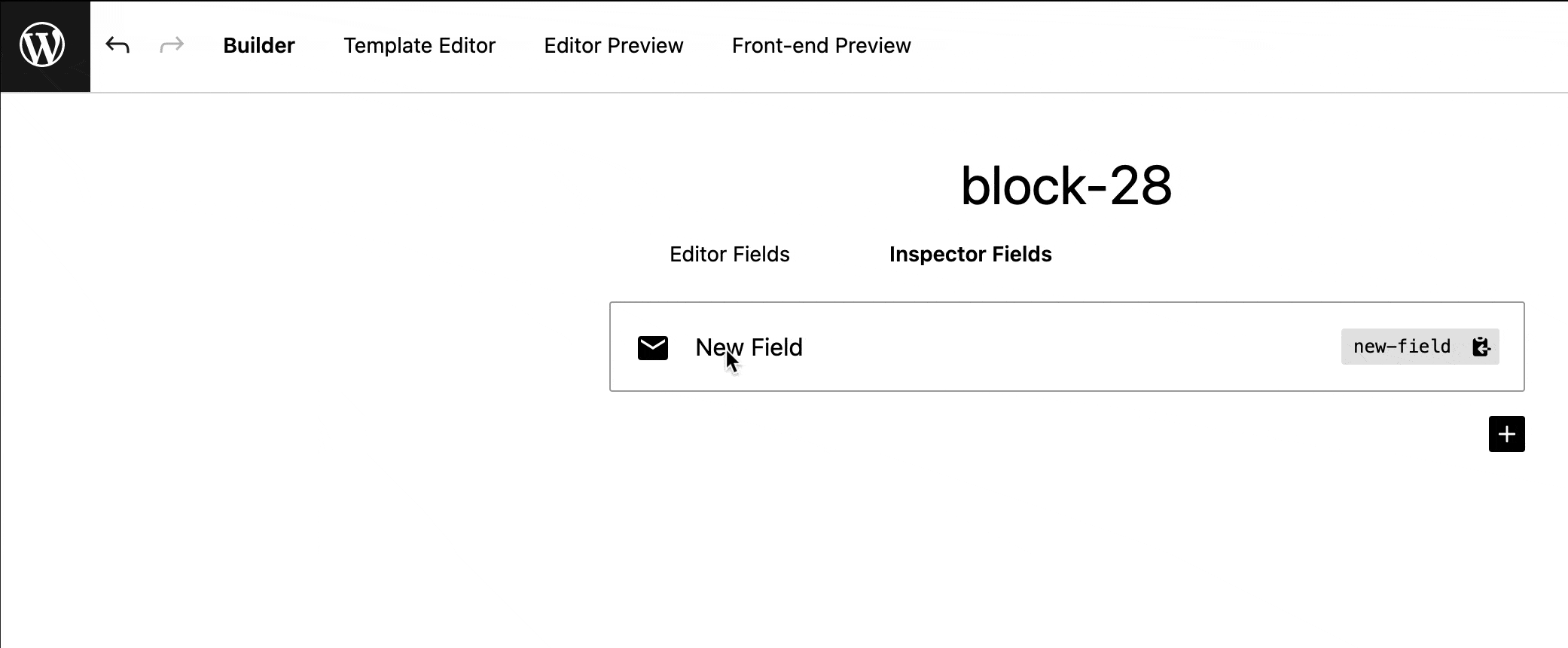The height and width of the screenshot is (648, 1568).
Task: Open the Editor Preview
Action: pyautogui.click(x=614, y=45)
